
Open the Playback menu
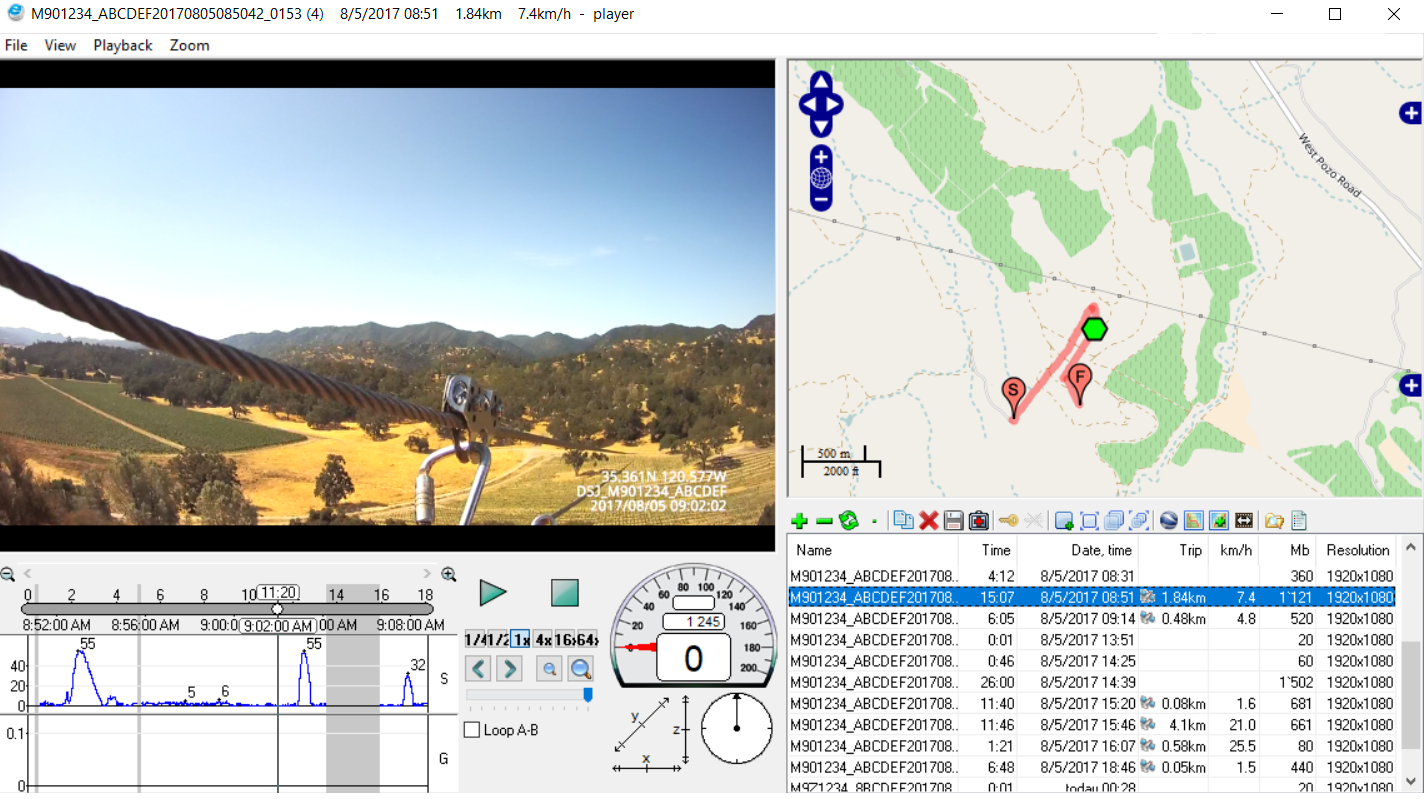123,45
